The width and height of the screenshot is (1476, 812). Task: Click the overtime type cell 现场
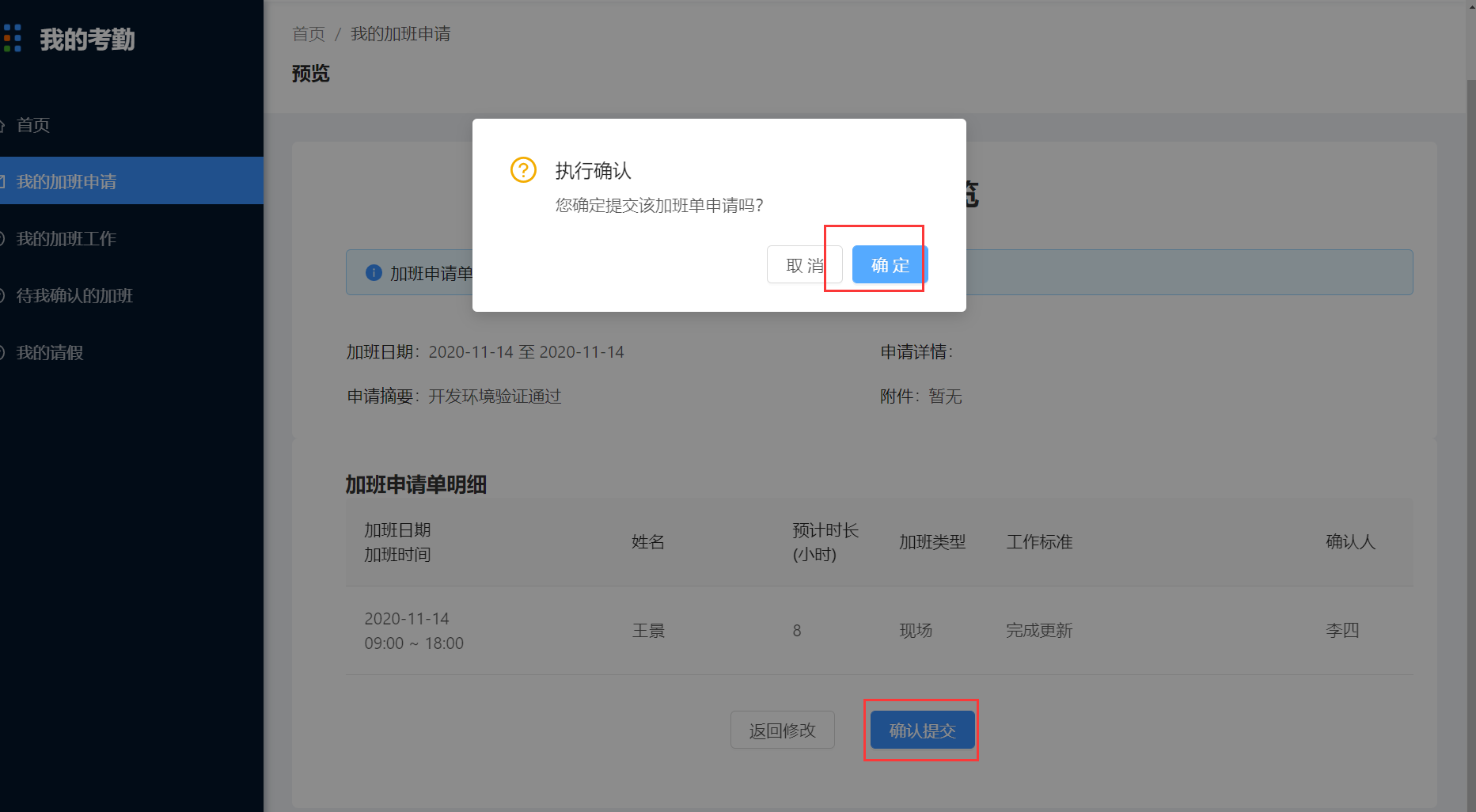tap(916, 631)
